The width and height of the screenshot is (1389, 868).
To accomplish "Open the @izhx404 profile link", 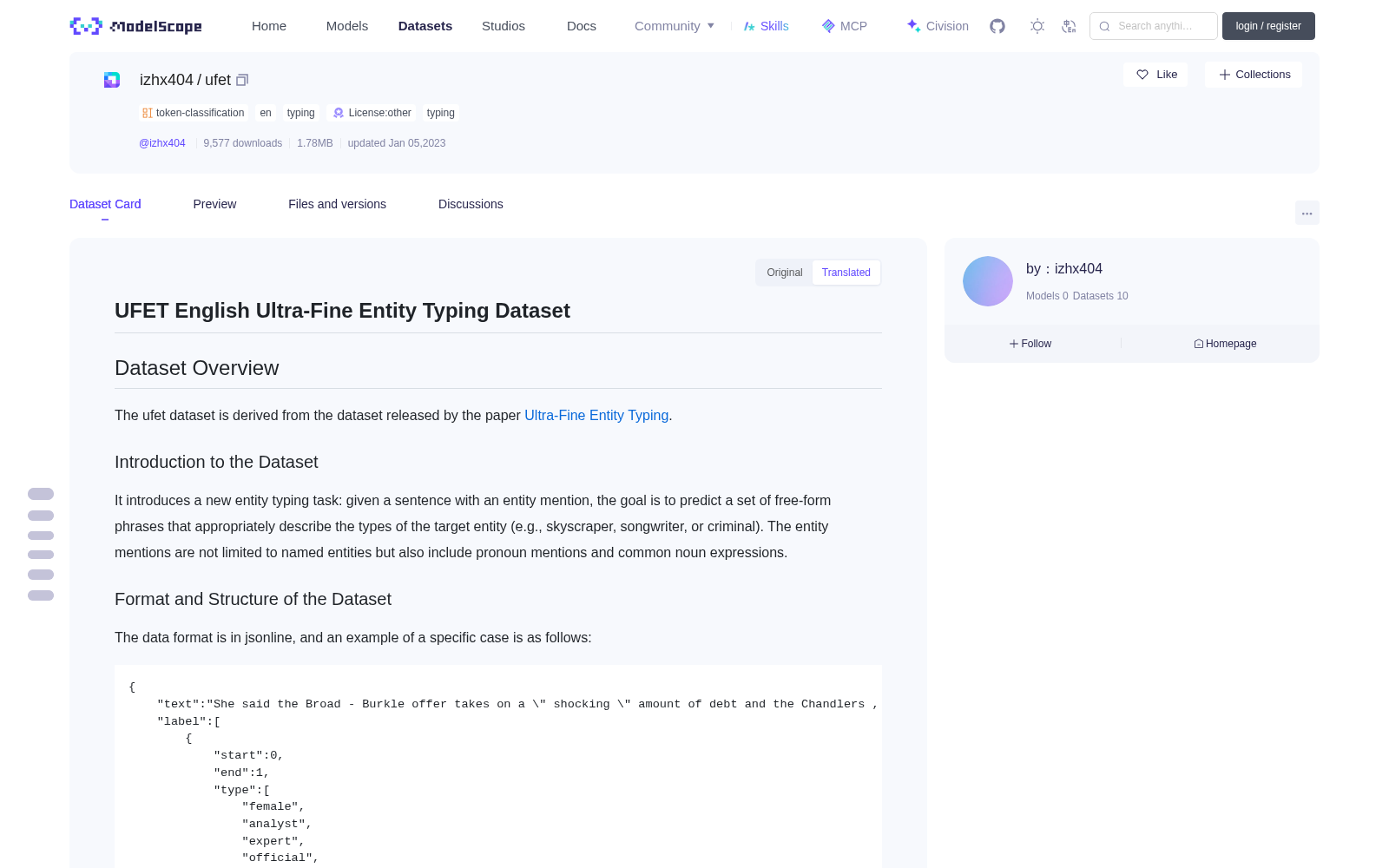I will coord(162,143).
